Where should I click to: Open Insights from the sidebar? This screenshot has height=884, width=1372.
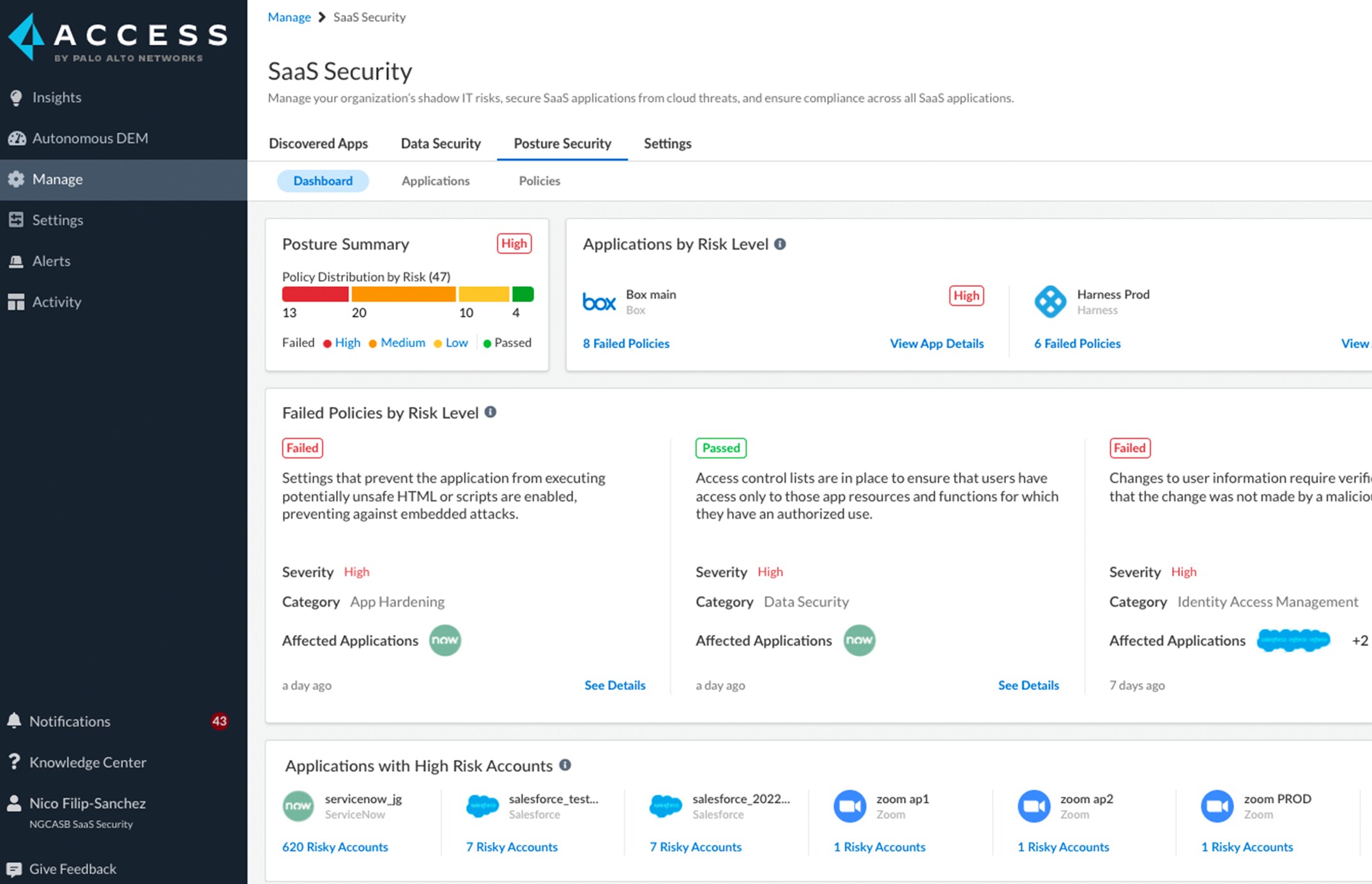pyautogui.click(x=57, y=97)
